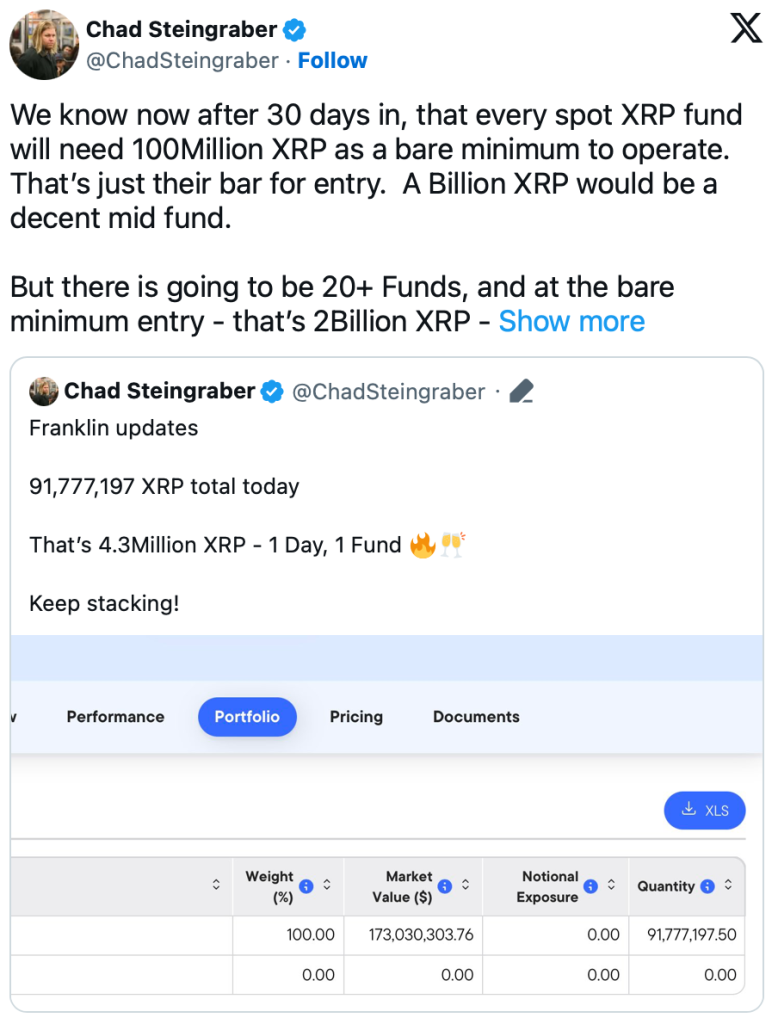Open the Pricing tab
This screenshot has height=1024, width=778.
[356, 717]
